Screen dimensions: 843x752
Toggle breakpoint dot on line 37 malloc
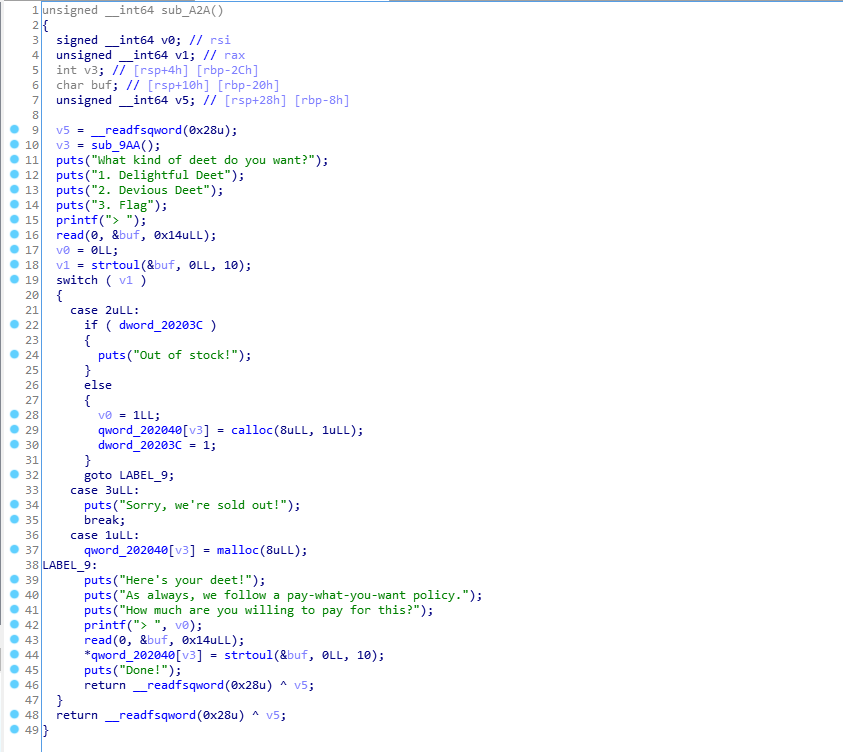(15, 549)
